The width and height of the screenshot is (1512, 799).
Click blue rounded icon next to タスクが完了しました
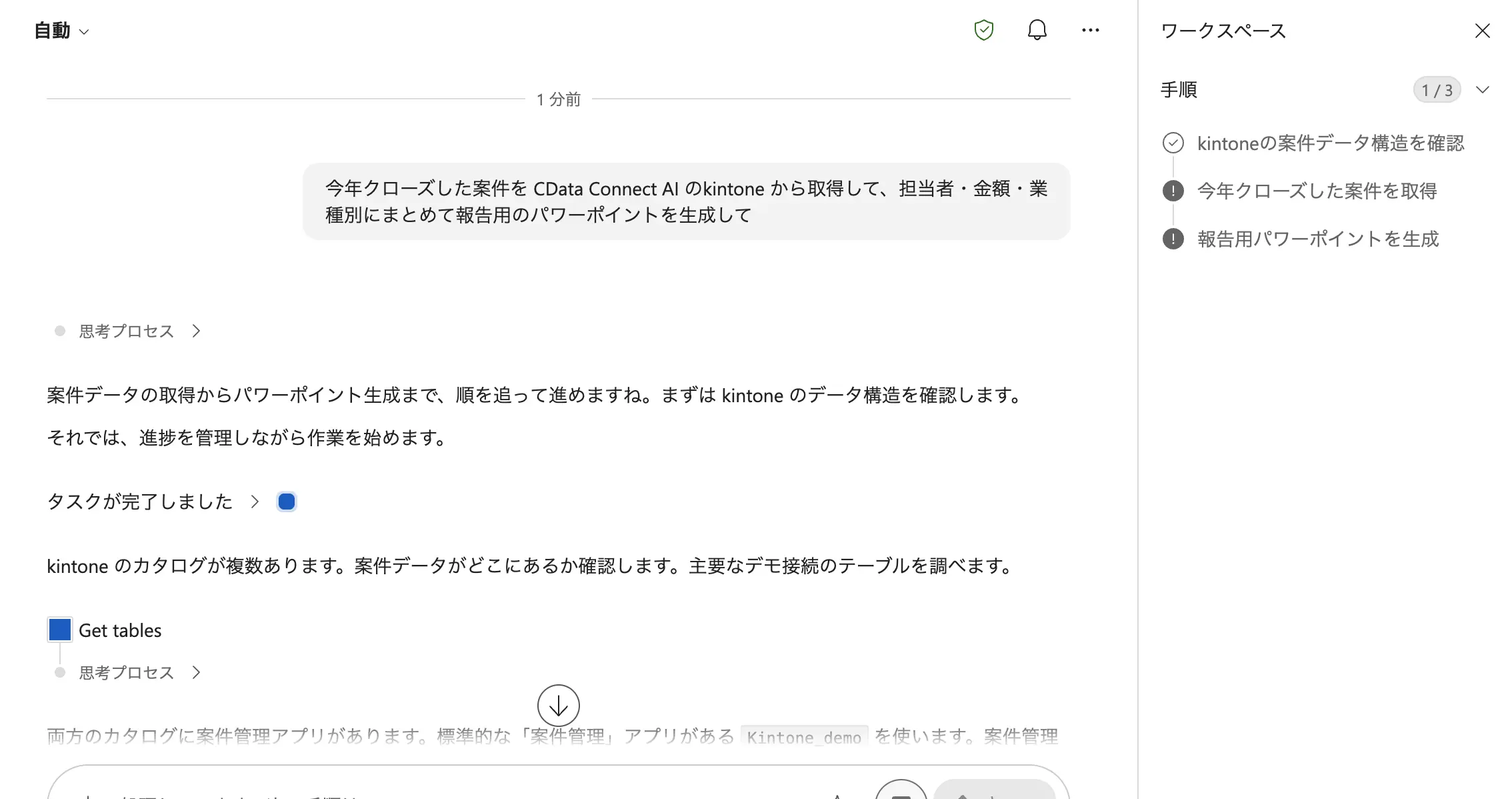287,502
